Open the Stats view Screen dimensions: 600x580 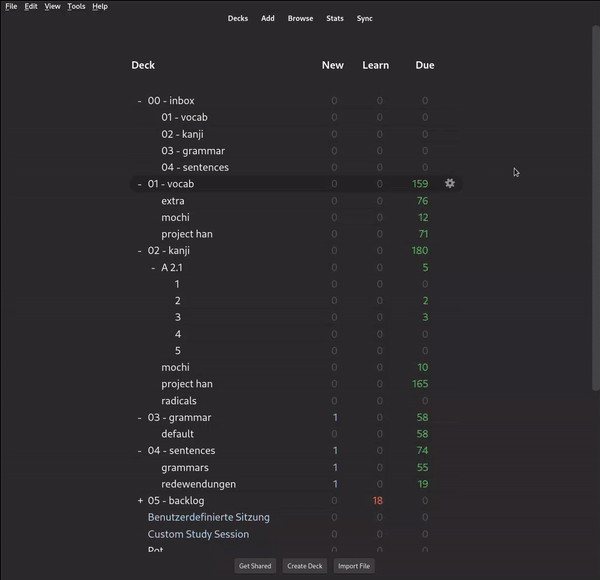pos(334,18)
